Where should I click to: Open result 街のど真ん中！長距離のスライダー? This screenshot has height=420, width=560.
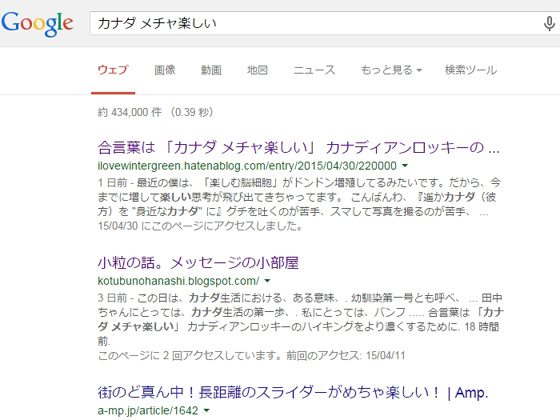(x=293, y=392)
